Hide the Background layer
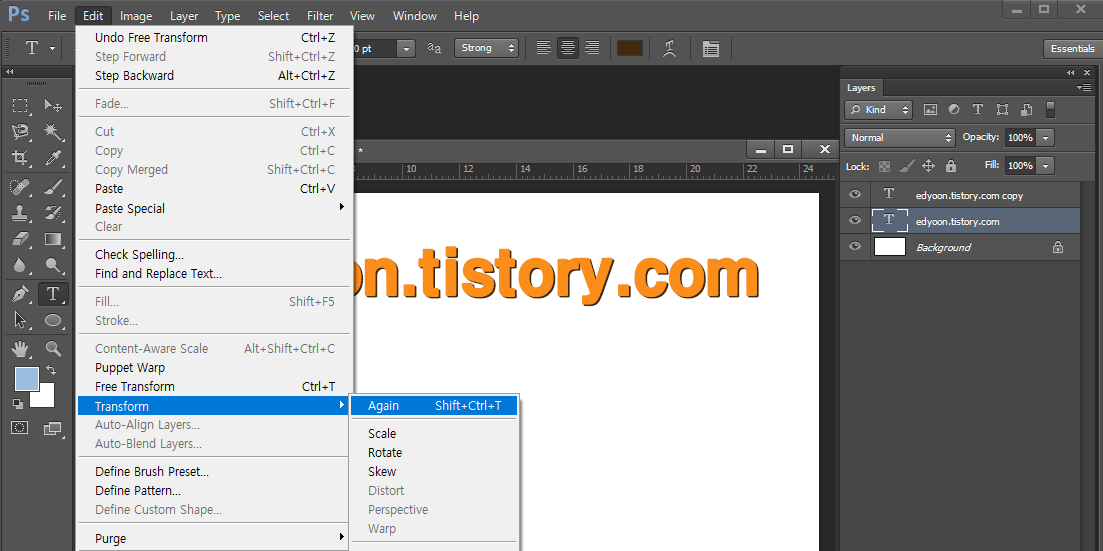The width and height of the screenshot is (1103, 551). pos(855,247)
